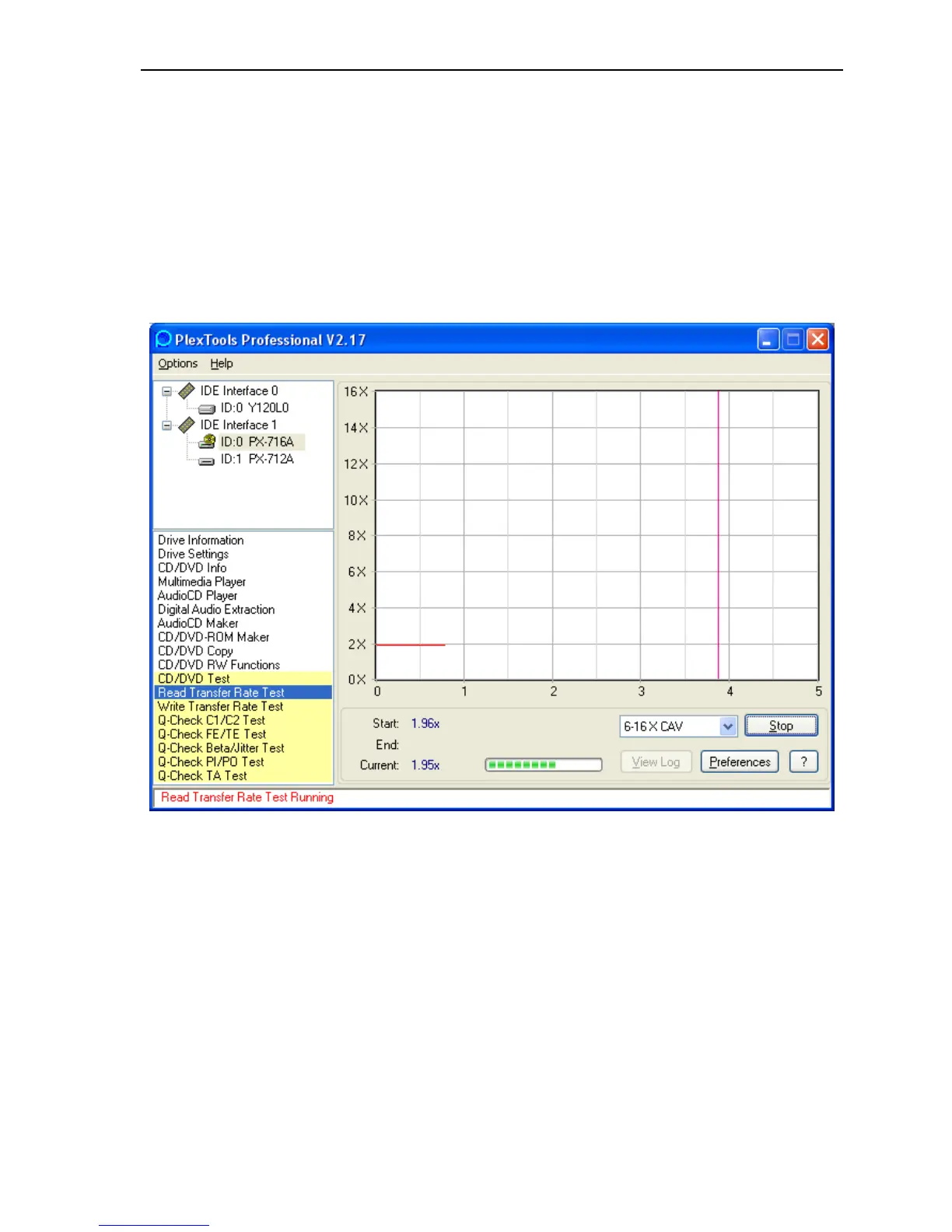Image resolution: width=952 pixels, height=1232 pixels.
Task: Select IDE Interface 1 label in tree
Action: coord(239,425)
